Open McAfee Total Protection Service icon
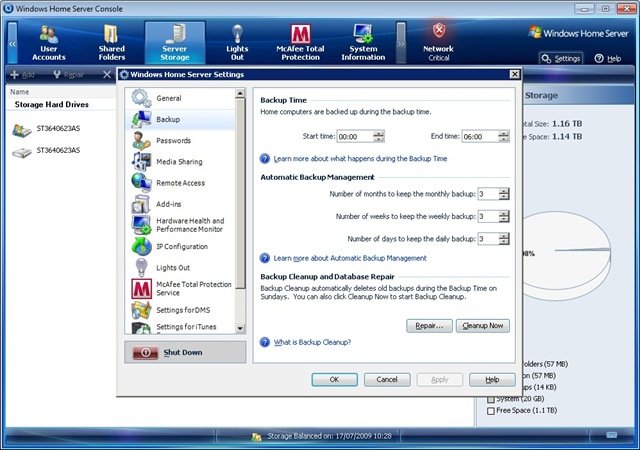The width and height of the screenshot is (640, 450). [142, 289]
